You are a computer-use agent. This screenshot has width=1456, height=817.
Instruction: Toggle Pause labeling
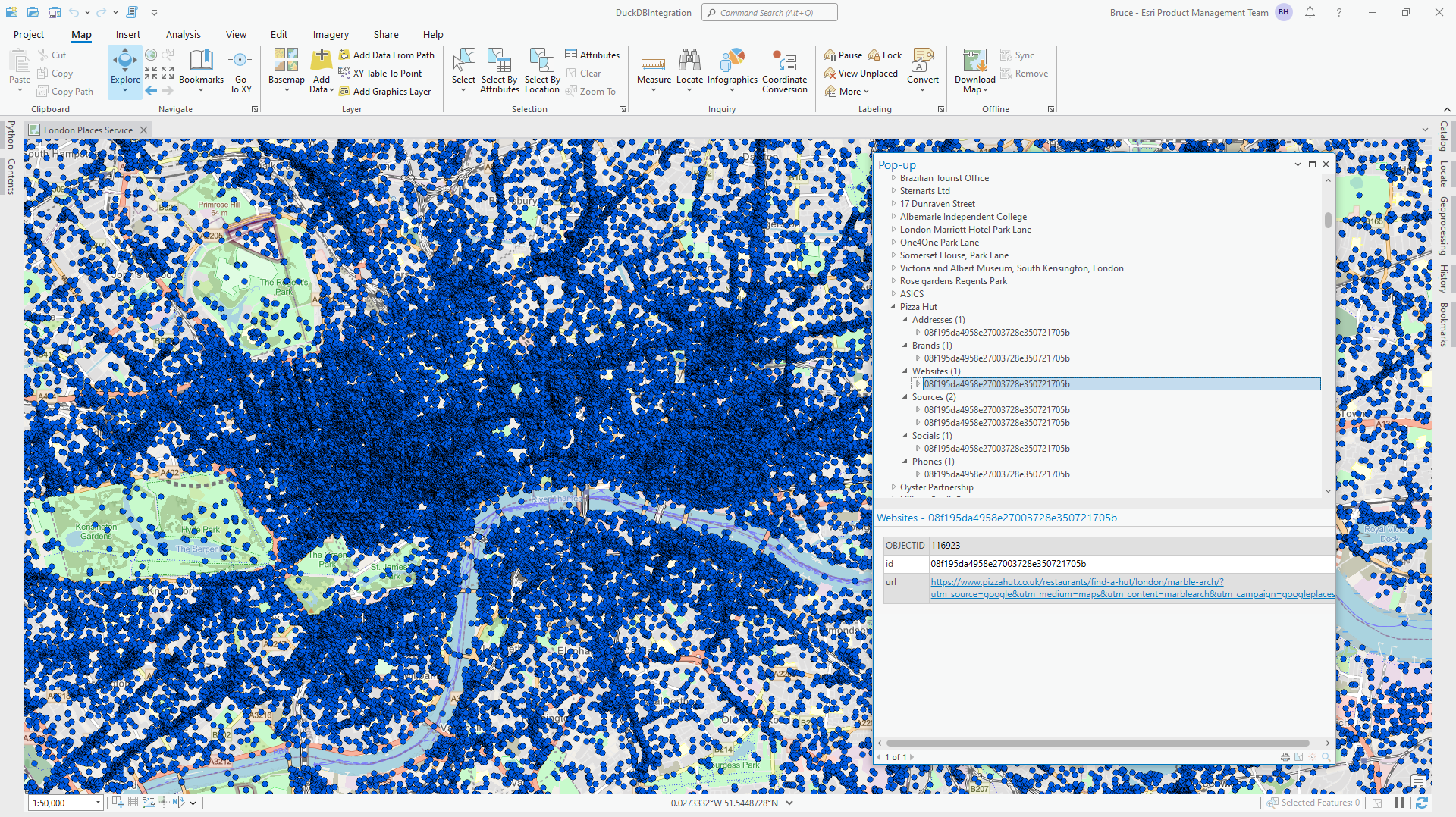tap(843, 54)
